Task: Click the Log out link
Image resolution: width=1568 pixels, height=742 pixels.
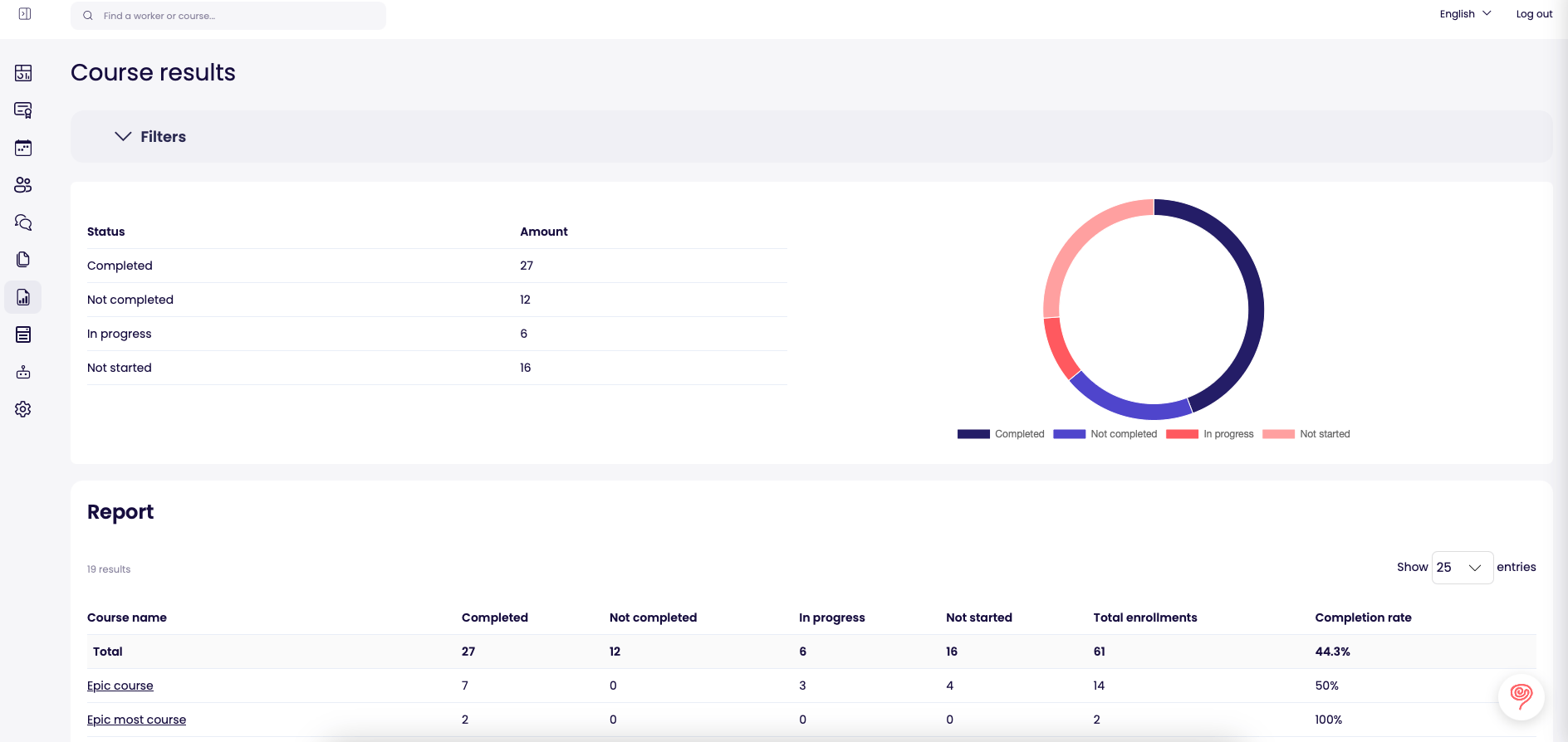Action: pos(1534,14)
